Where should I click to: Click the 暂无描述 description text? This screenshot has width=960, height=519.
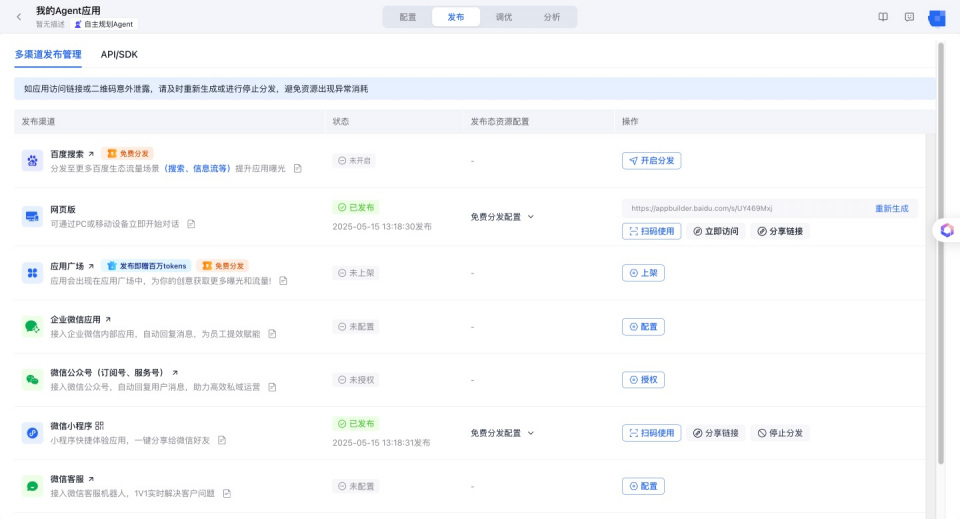point(50,24)
